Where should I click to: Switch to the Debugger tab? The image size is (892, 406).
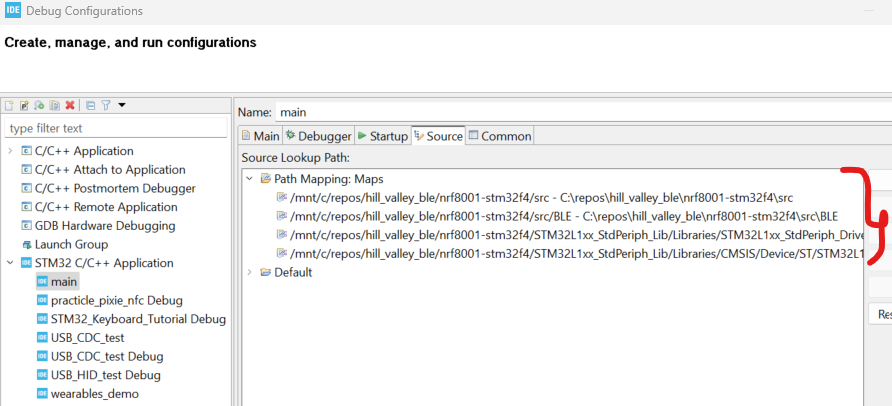(x=319, y=136)
